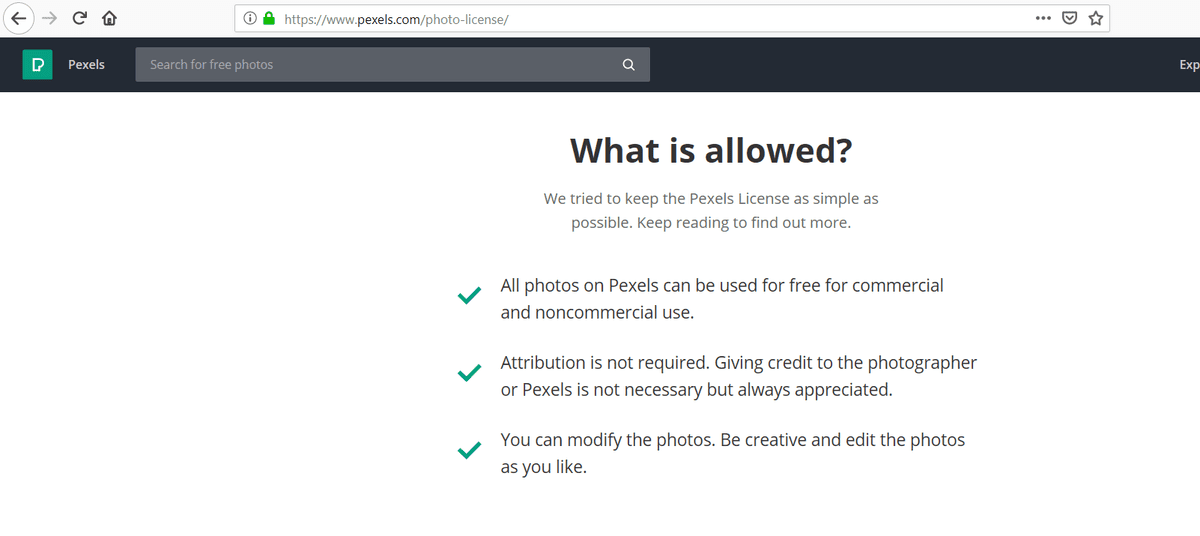1200x536 pixels.
Task: Bookmark this page with the star
Action: (1095, 18)
